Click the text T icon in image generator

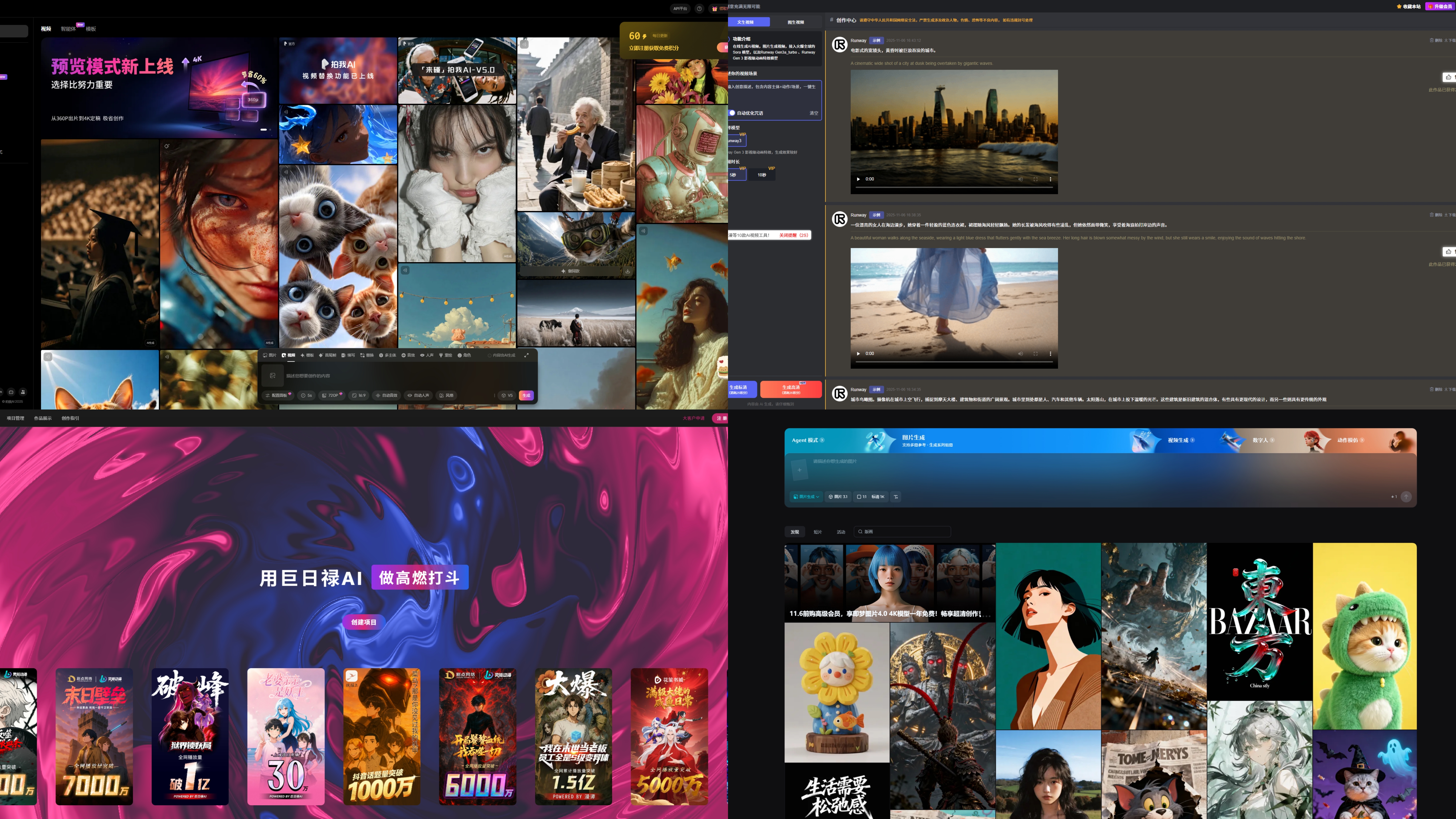[x=896, y=496]
